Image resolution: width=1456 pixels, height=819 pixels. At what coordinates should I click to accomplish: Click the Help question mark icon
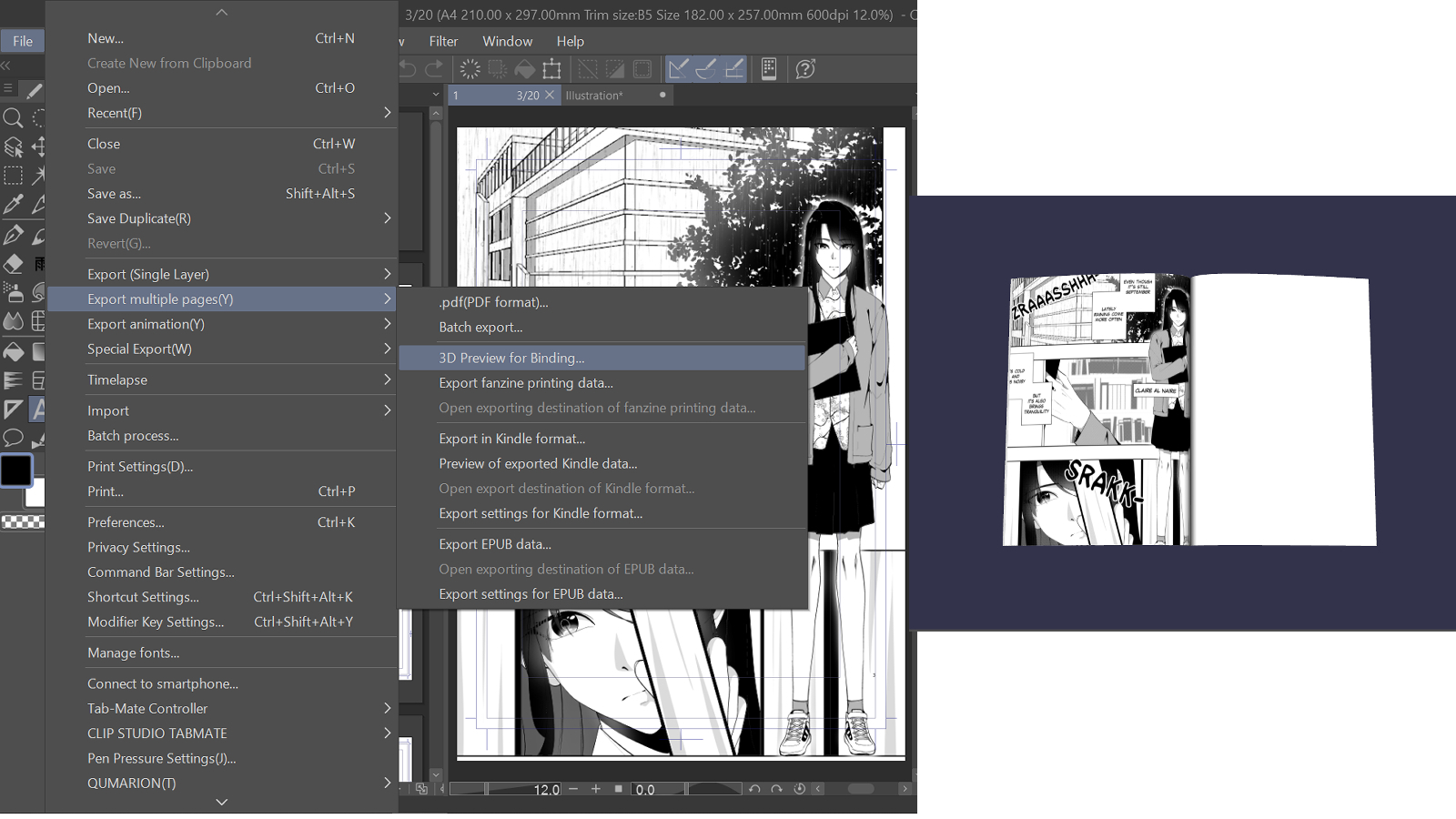[804, 68]
